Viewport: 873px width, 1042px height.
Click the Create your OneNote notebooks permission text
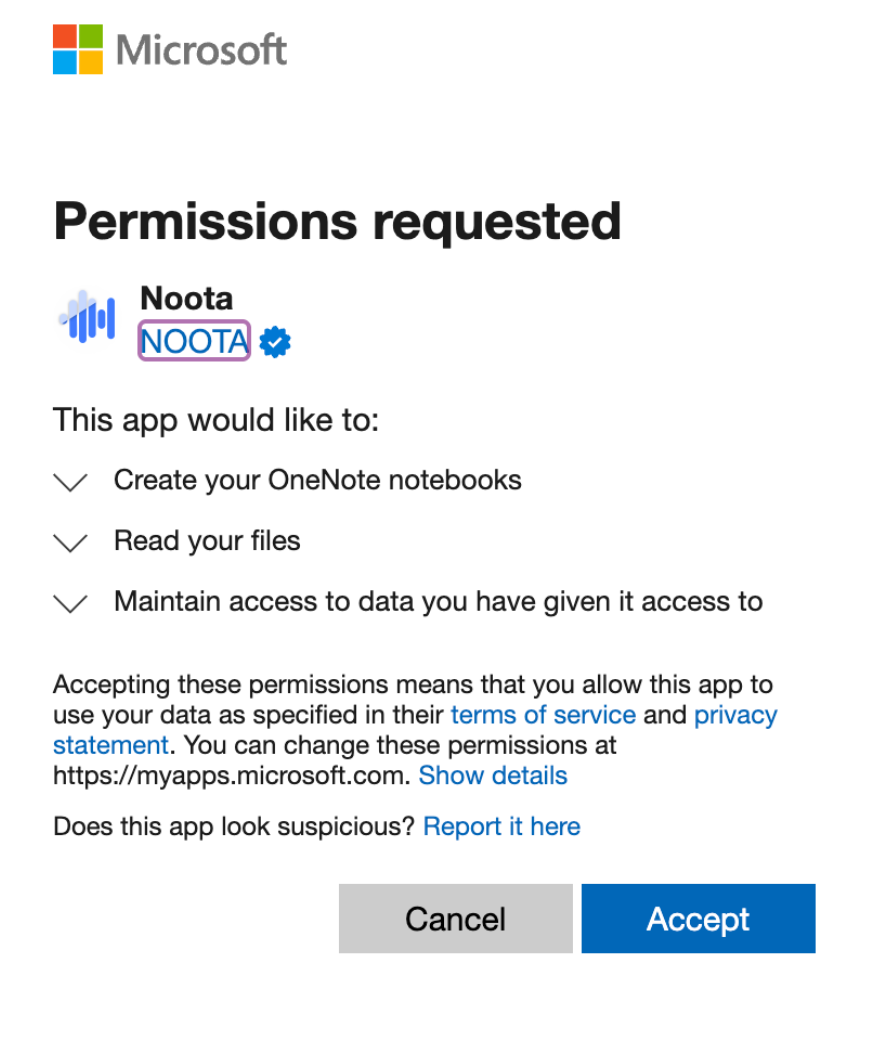tap(317, 480)
